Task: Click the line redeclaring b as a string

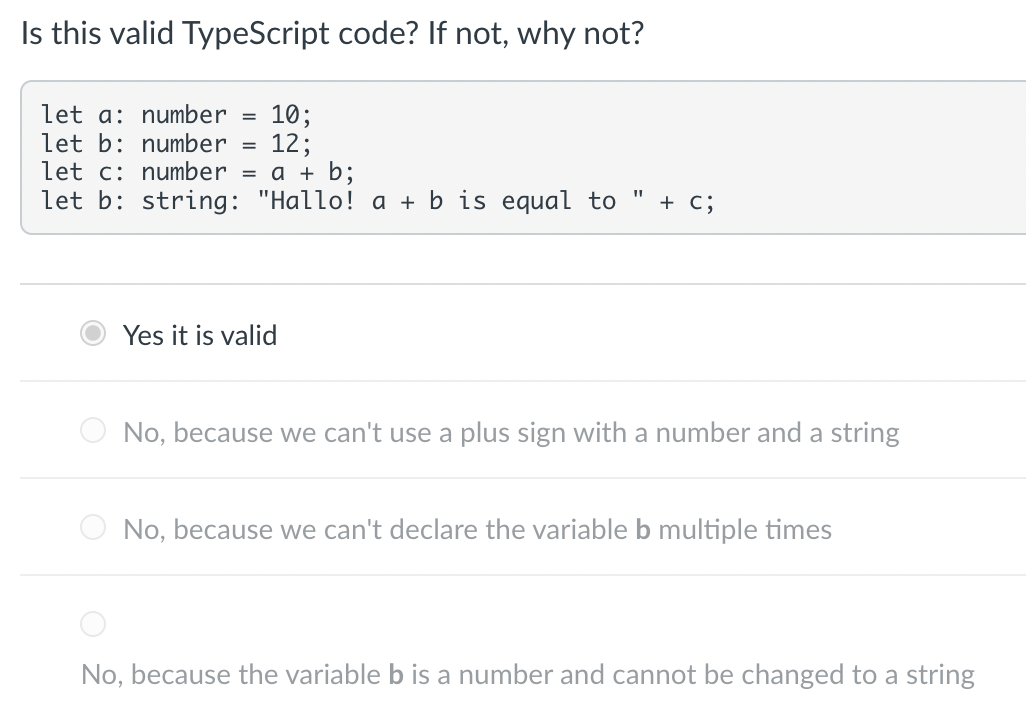Action: (378, 200)
